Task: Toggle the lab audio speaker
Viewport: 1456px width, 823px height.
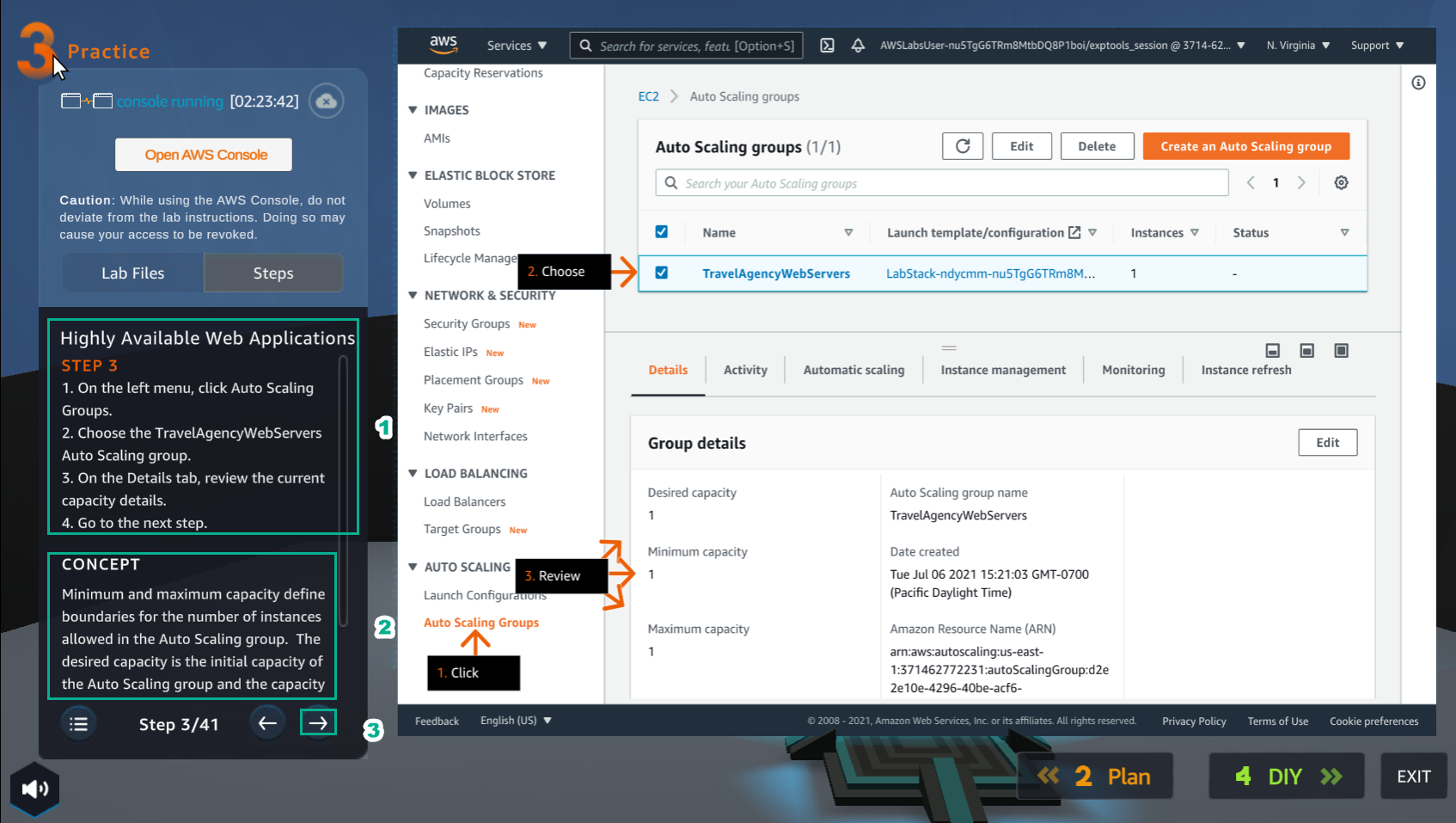Action: pos(35,789)
